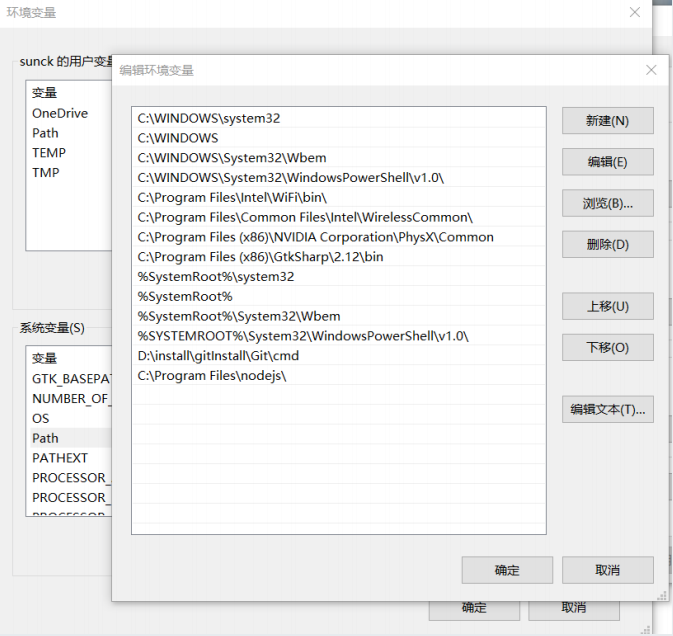Close the 环境变量 window
Viewport: 673px width, 636px height.
click(x=634, y=12)
